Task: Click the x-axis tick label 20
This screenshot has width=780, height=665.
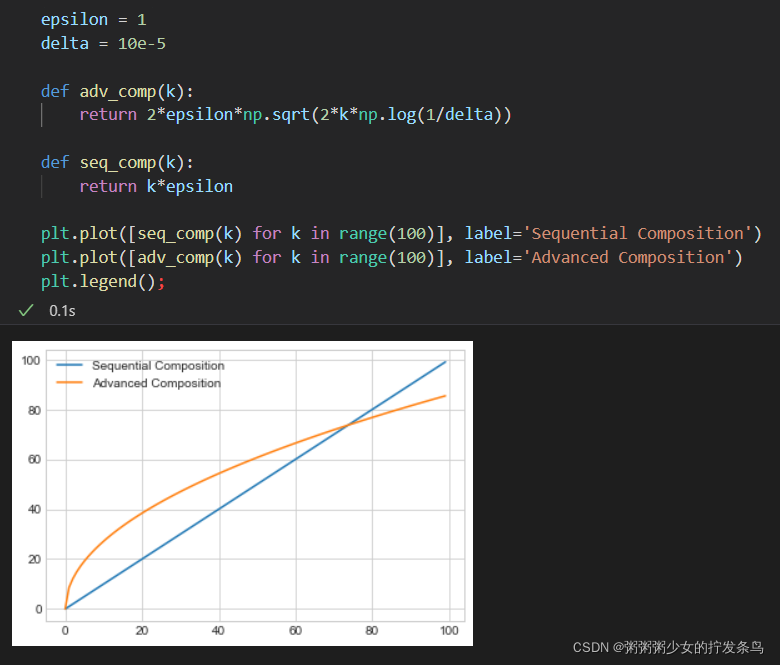Action: (x=142, y=631)
